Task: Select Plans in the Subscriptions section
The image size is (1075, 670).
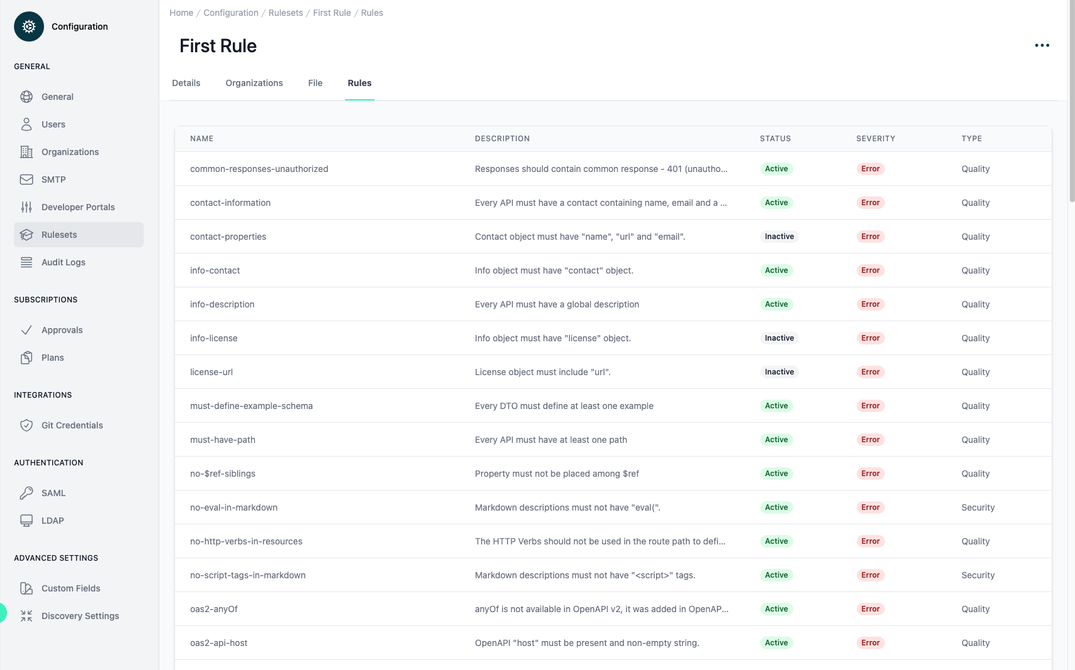Action: 52,357
